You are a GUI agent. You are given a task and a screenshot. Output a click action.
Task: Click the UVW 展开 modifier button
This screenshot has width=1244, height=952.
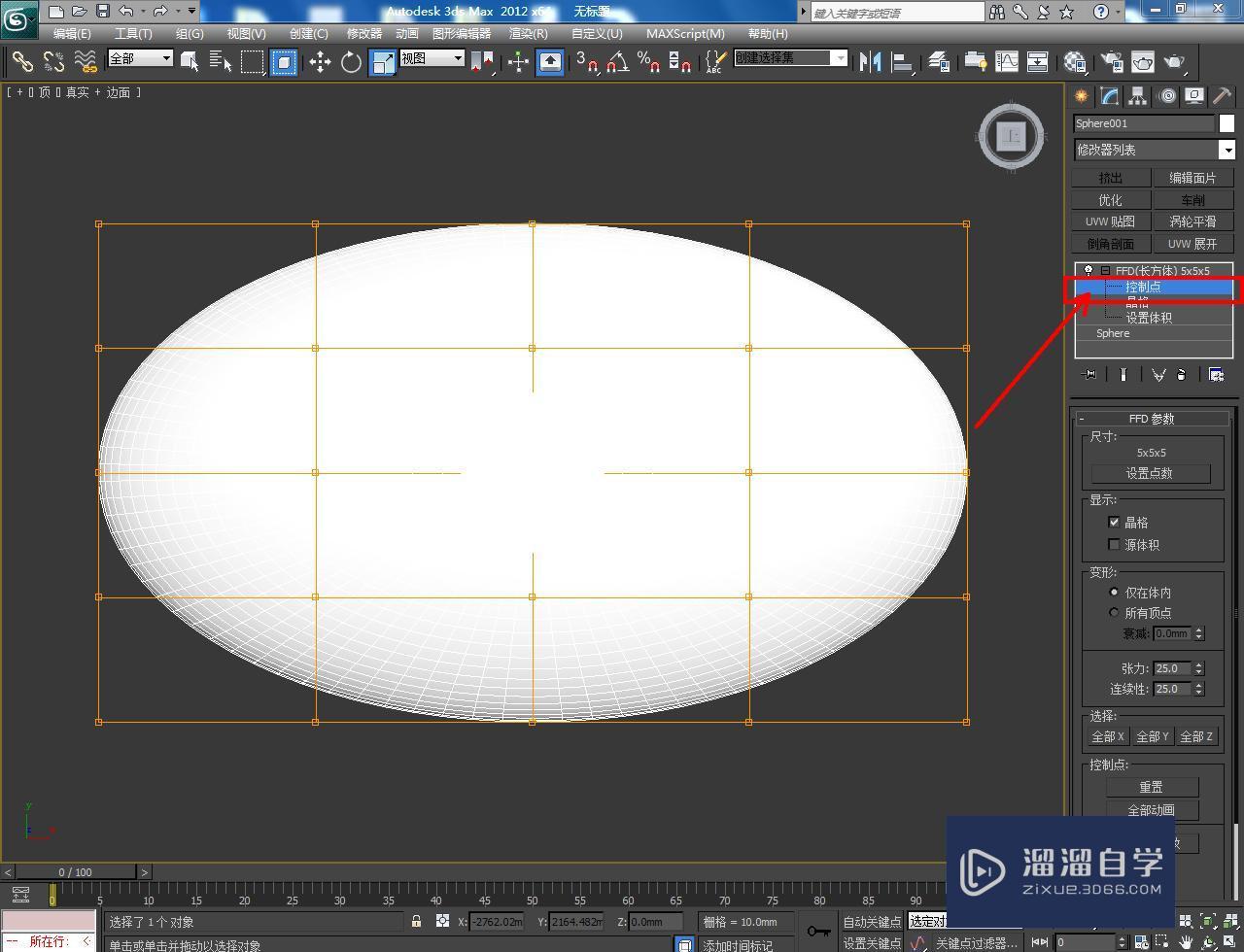(1193, 243)
